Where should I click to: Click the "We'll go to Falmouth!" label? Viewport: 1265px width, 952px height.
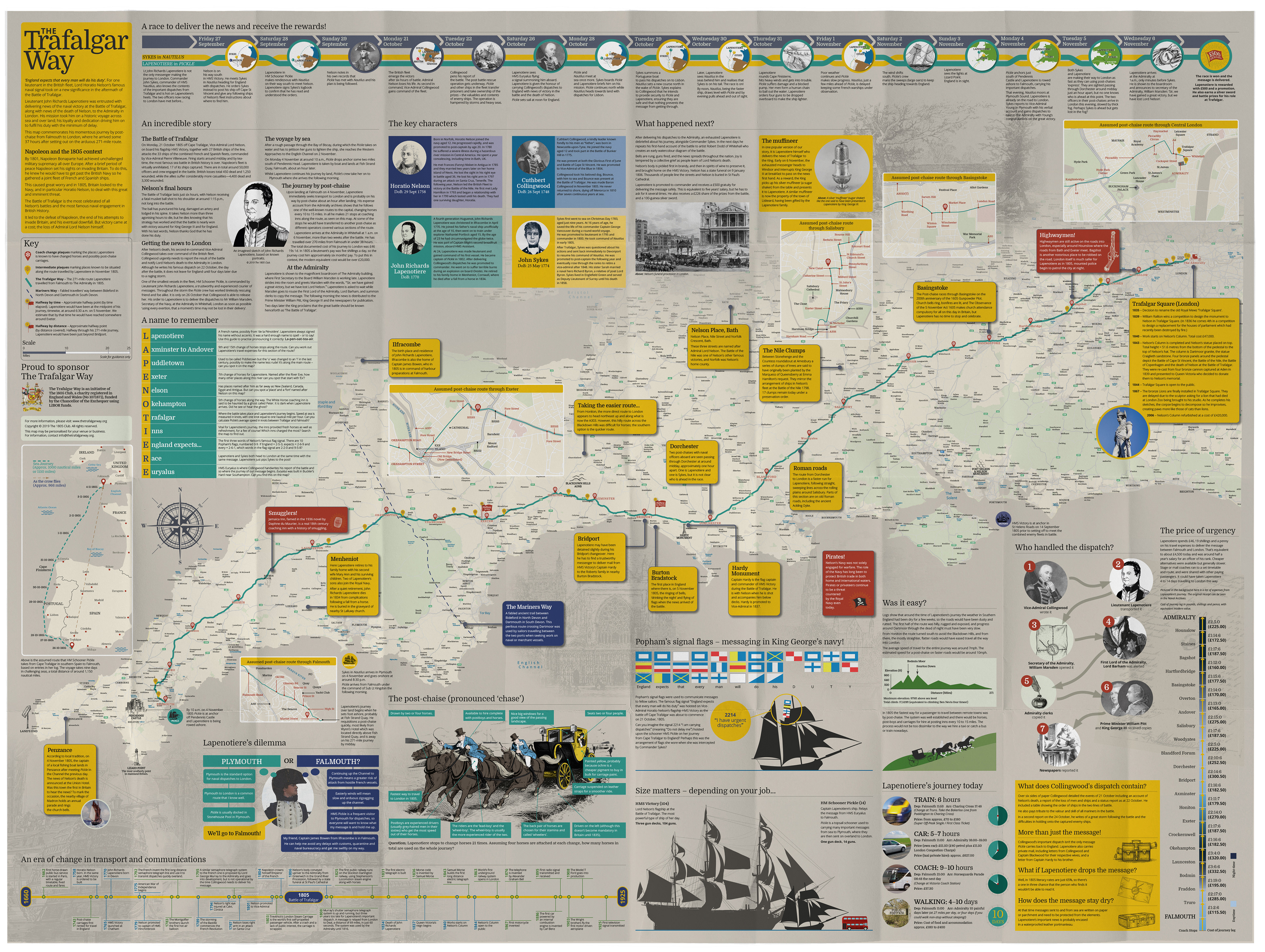[x=234, y=833]
